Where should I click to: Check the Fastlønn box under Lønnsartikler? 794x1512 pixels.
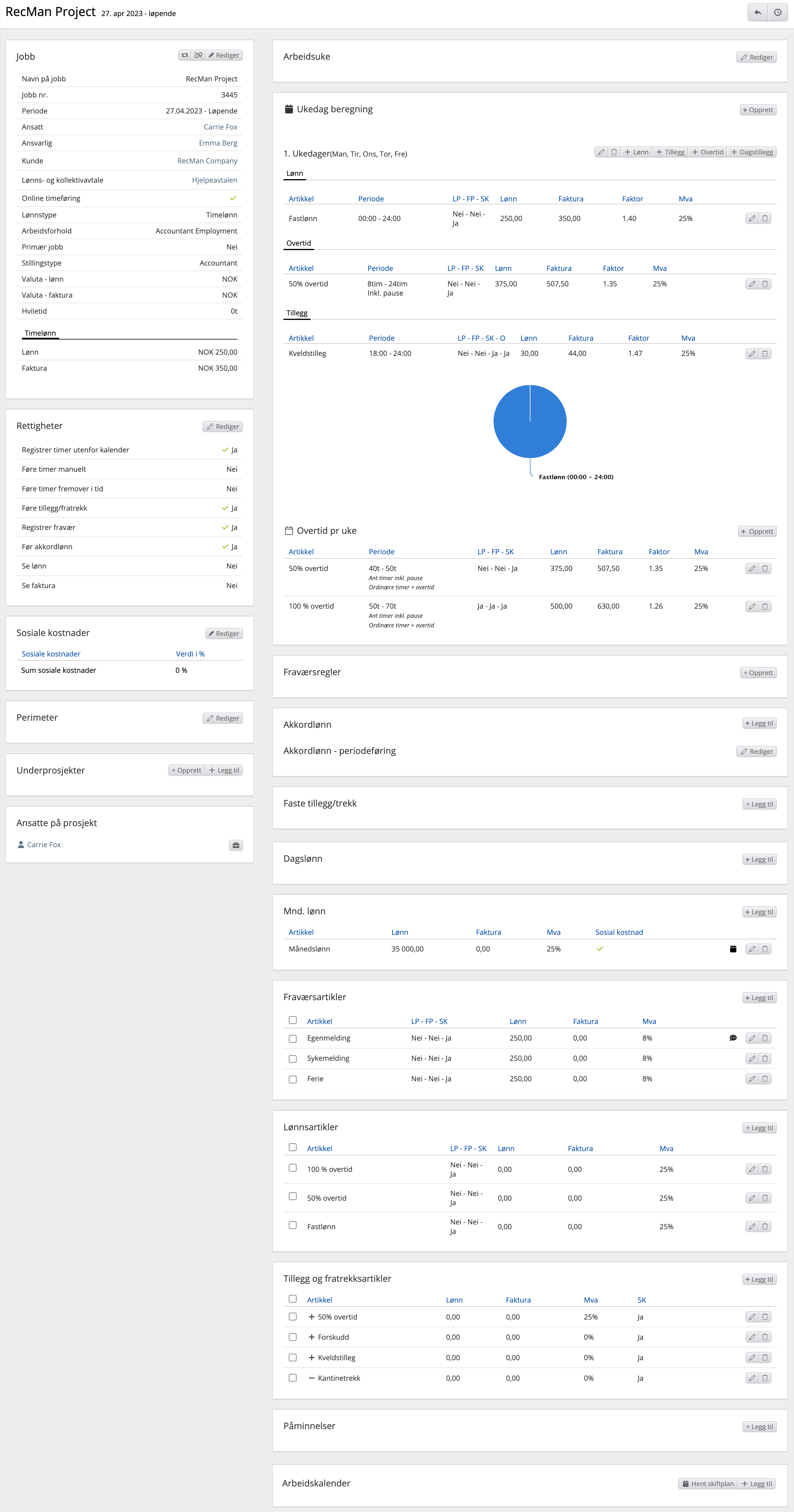click(292, 1225)
